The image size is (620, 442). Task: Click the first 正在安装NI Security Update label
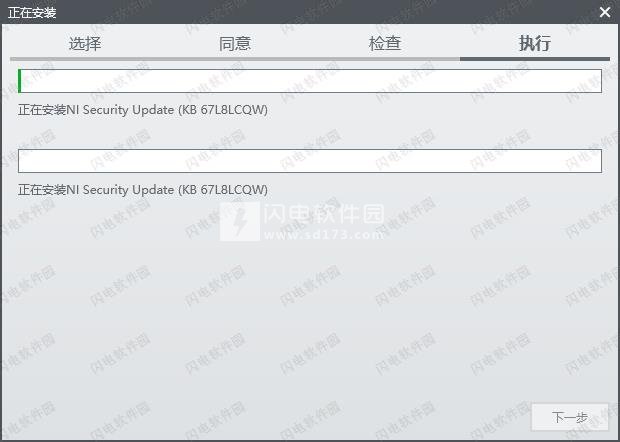[143, 110]
